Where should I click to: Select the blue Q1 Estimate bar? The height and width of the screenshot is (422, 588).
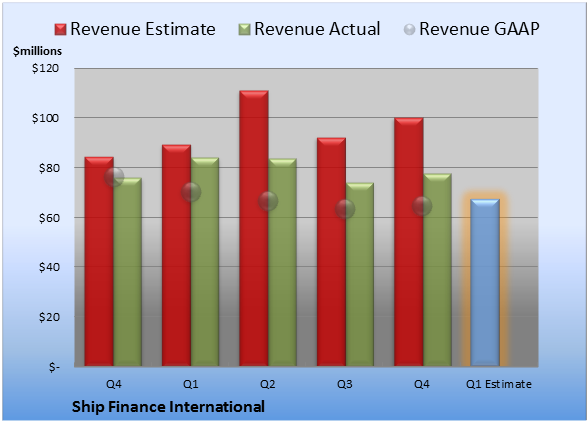pos(485,282)
